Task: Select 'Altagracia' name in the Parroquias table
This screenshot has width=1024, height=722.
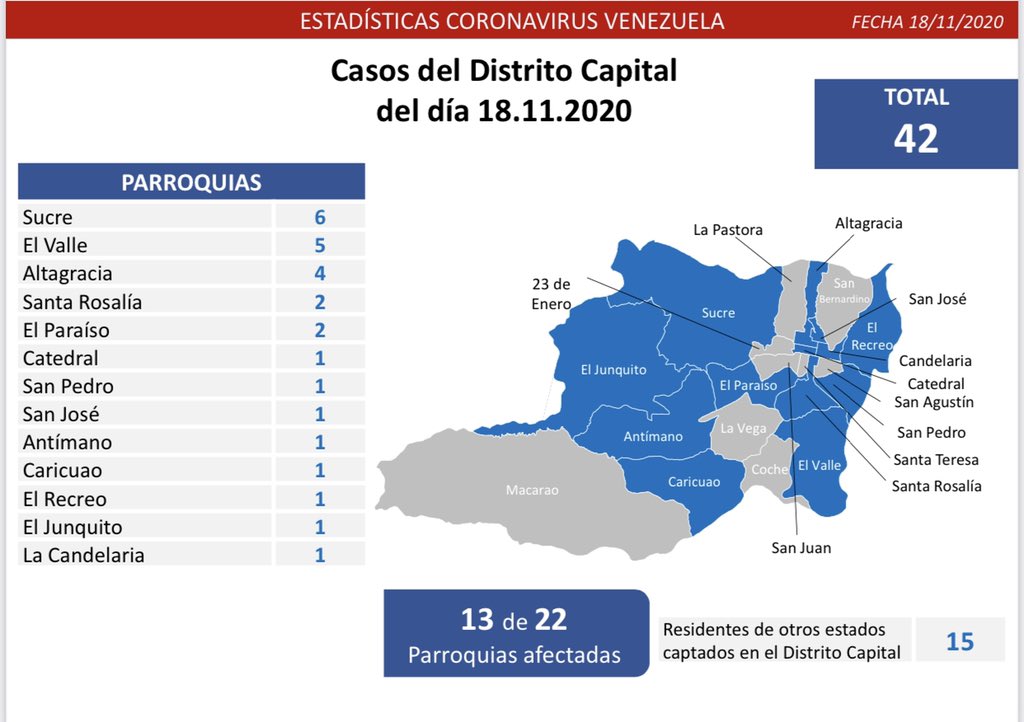Action: click(x=67, y=274)
